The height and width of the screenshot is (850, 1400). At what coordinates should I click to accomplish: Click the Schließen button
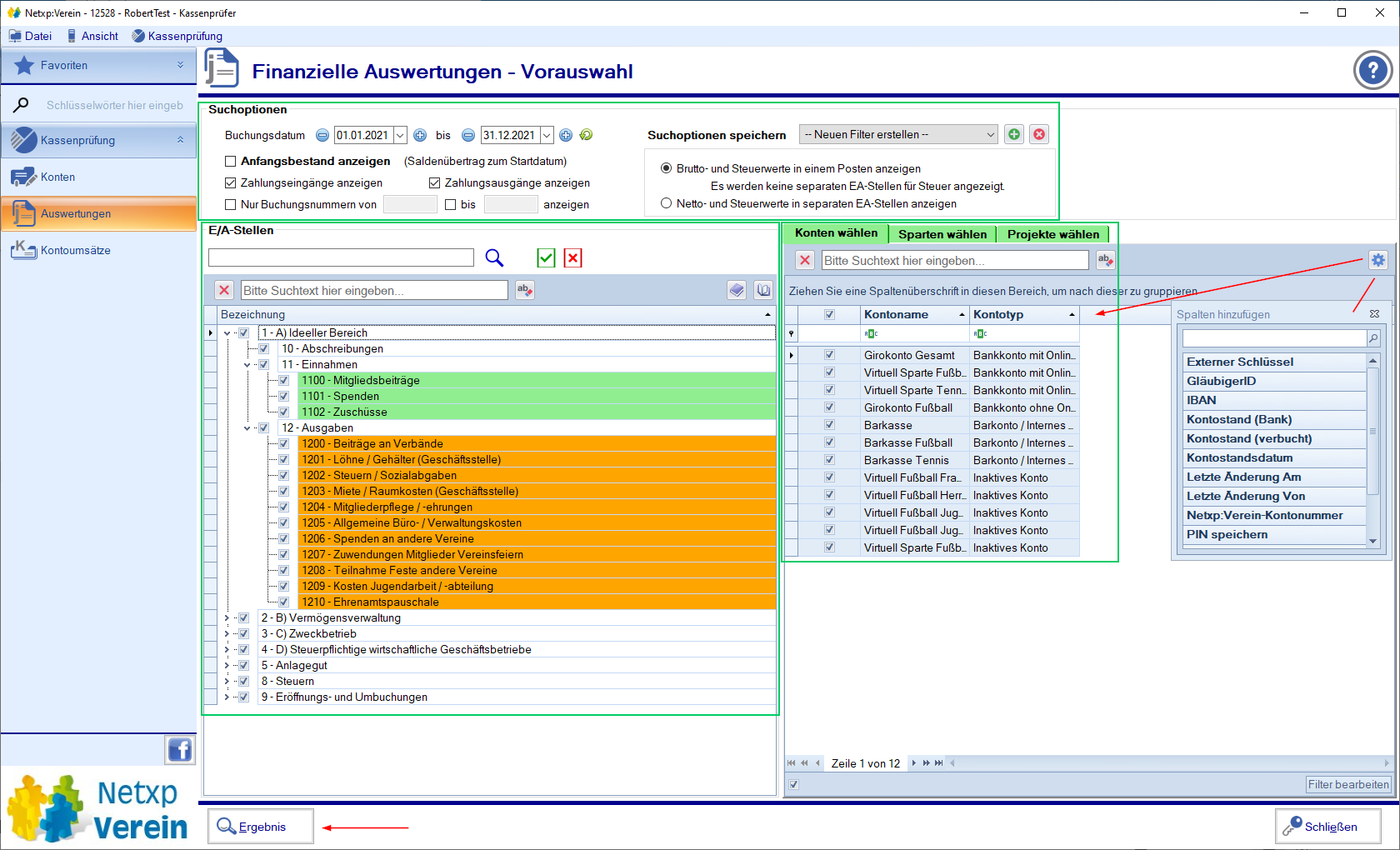[1327, 827]
